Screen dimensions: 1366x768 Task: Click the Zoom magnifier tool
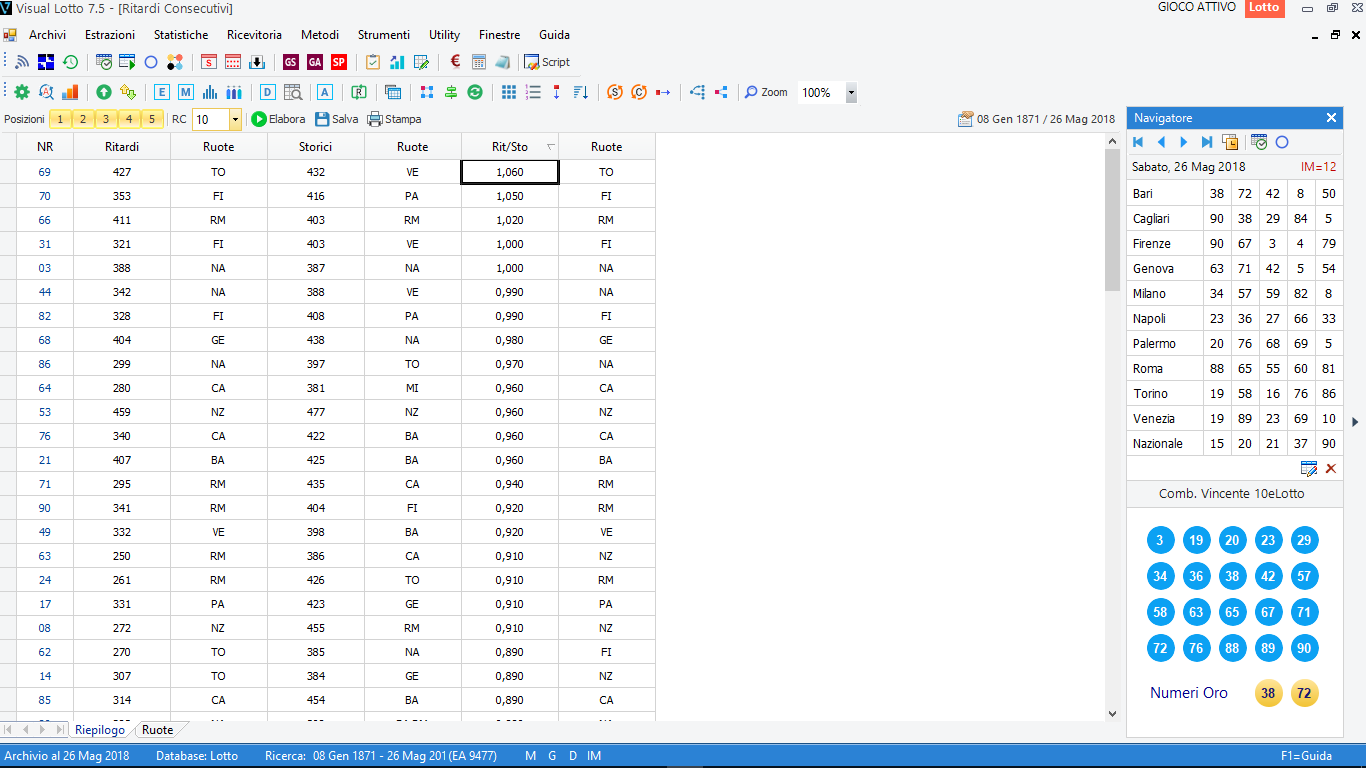[x=766, y=92]
